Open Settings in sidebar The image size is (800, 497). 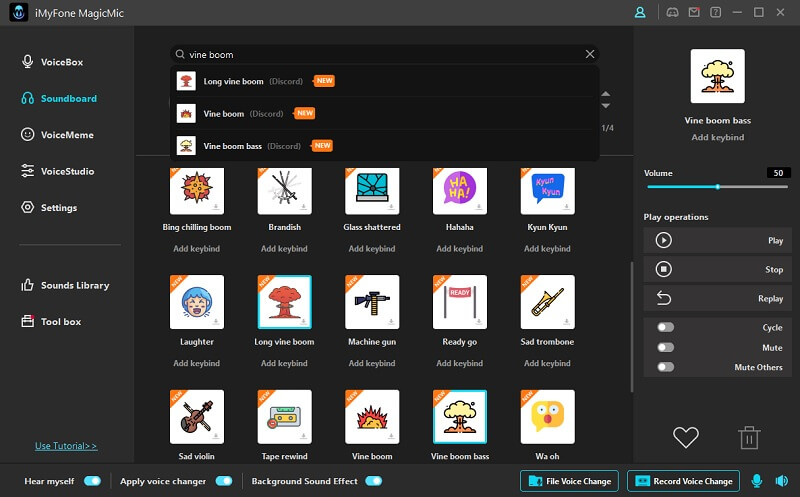click(49, 208)
